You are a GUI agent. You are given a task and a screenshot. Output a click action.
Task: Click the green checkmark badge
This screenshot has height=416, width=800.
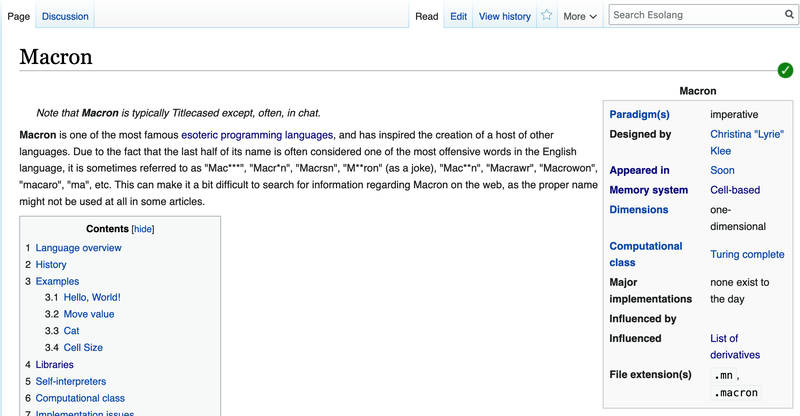point(785,70)
